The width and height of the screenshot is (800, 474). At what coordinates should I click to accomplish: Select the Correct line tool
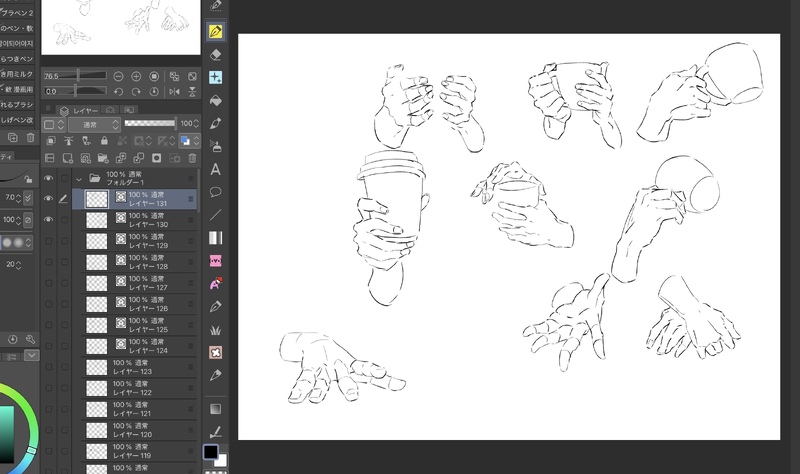[215, 432]
